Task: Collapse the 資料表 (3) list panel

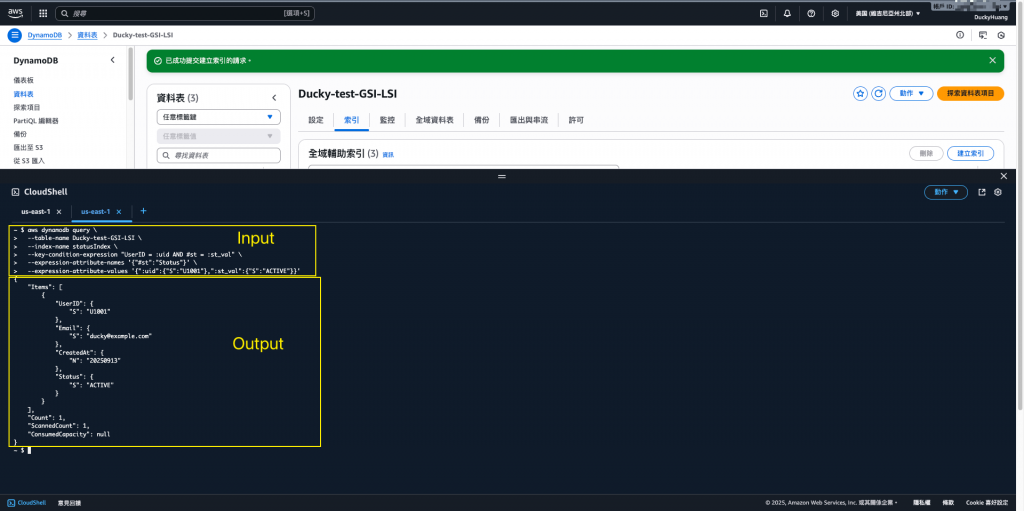Action: 274,98
